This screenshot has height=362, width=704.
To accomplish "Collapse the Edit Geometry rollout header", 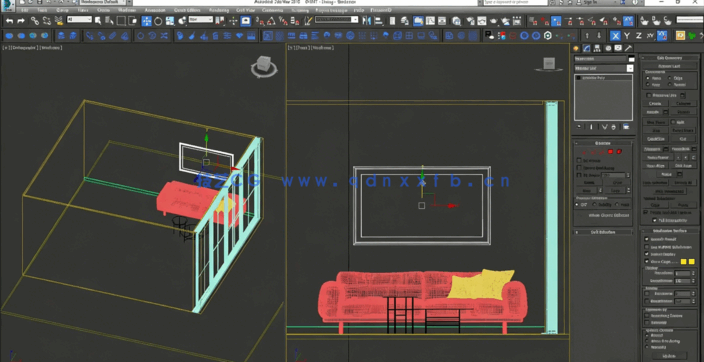I will click(669, 57).
